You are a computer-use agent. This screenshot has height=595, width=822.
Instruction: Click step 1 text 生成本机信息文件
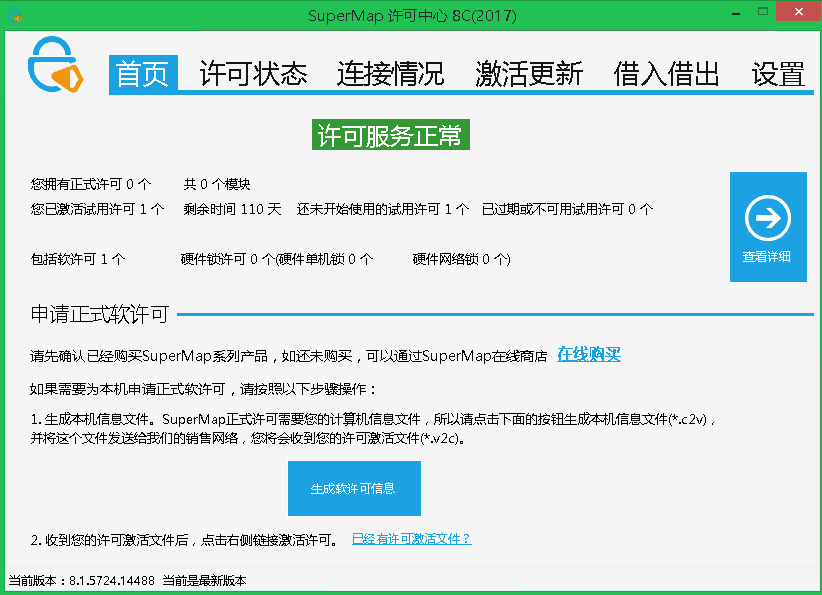click(374, 429)
